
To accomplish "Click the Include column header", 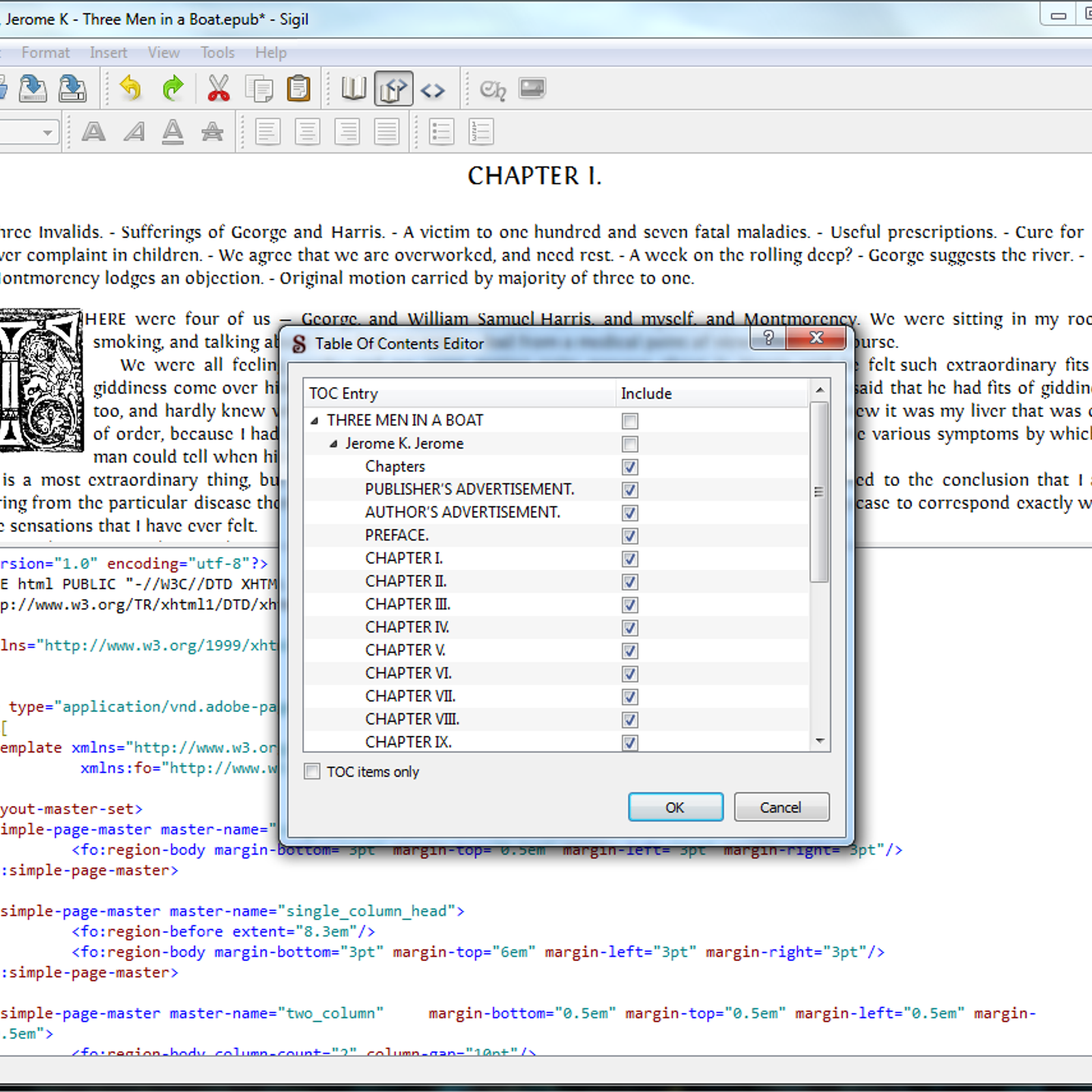I will click(712, 393).
